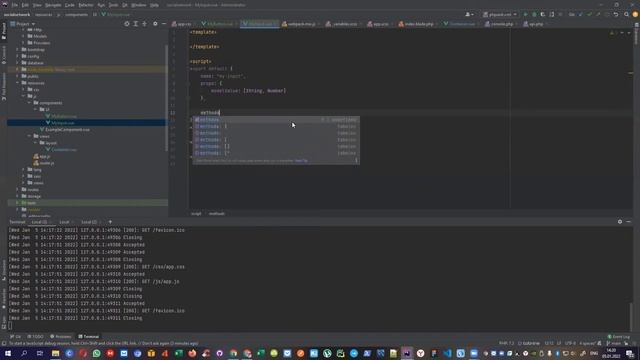Open the View menu
Viewport: 640px width, 360px height.
click(37, 5)
